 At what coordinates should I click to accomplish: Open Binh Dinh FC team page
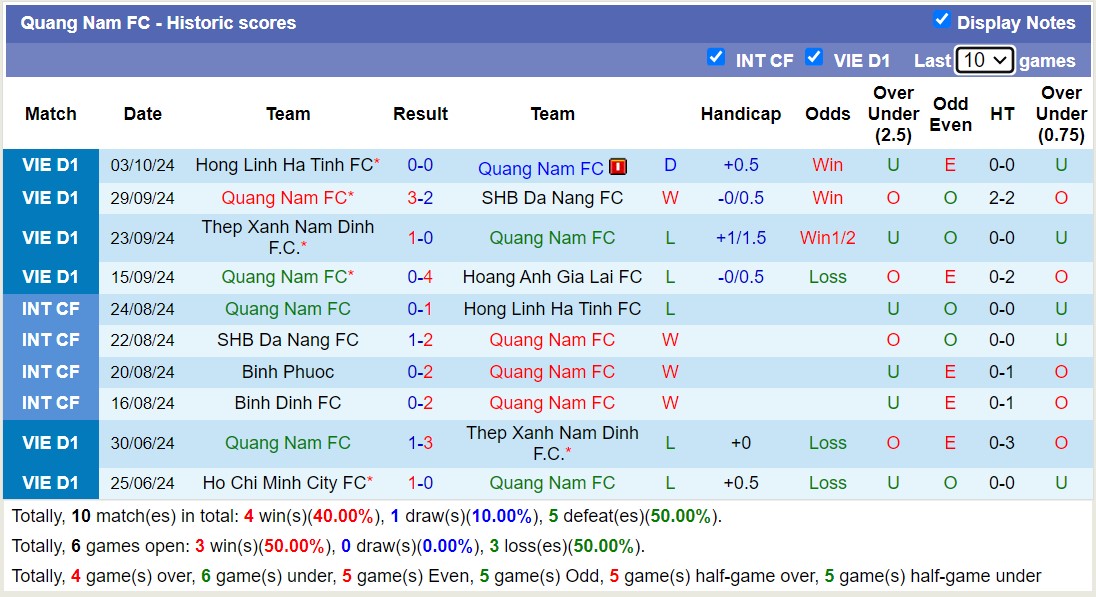(288, 403)
